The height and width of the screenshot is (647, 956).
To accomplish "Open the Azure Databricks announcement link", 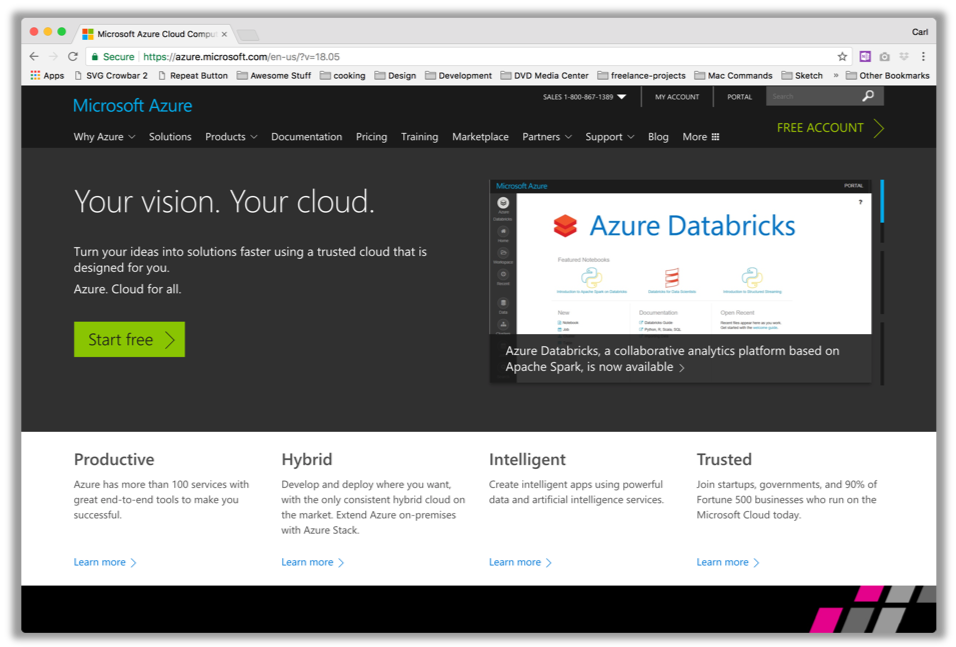I will [x=672, y=359].
